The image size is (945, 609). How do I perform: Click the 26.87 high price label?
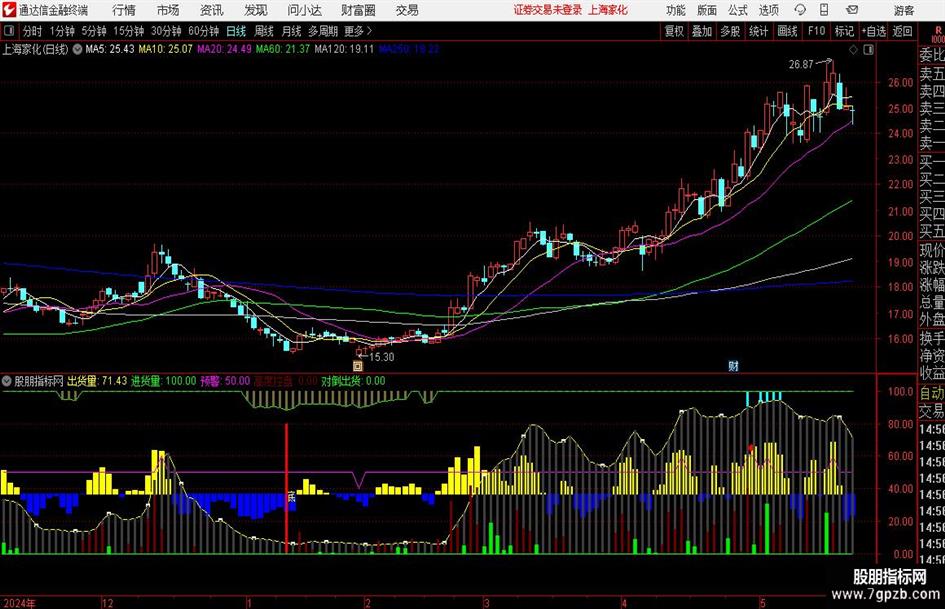pos(801,65)
